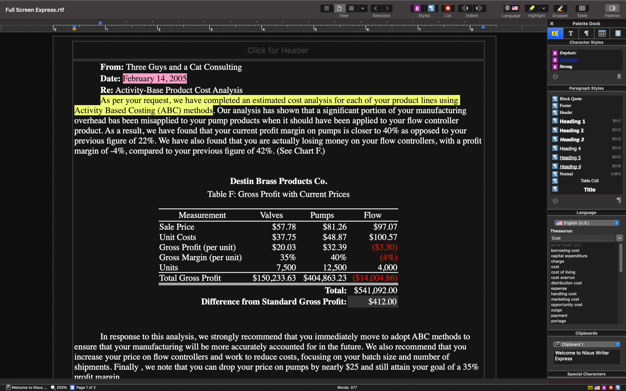Open Clipboard 1 dropdown
Viewport: 626px width, 391px height.
pyautogui.click(x=586, y=344)
